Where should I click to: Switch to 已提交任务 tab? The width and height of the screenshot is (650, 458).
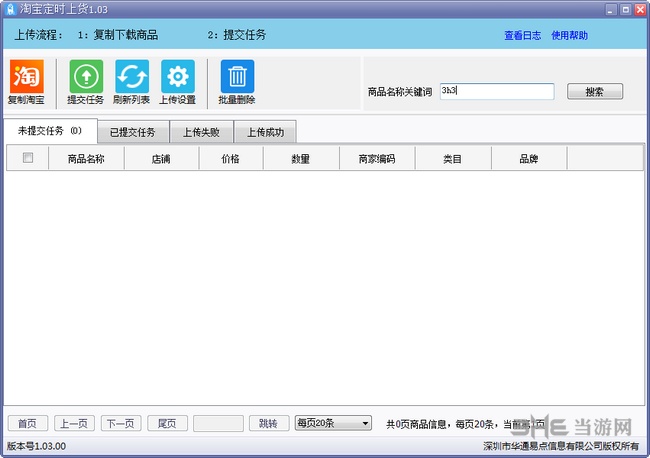click(133, 132)
